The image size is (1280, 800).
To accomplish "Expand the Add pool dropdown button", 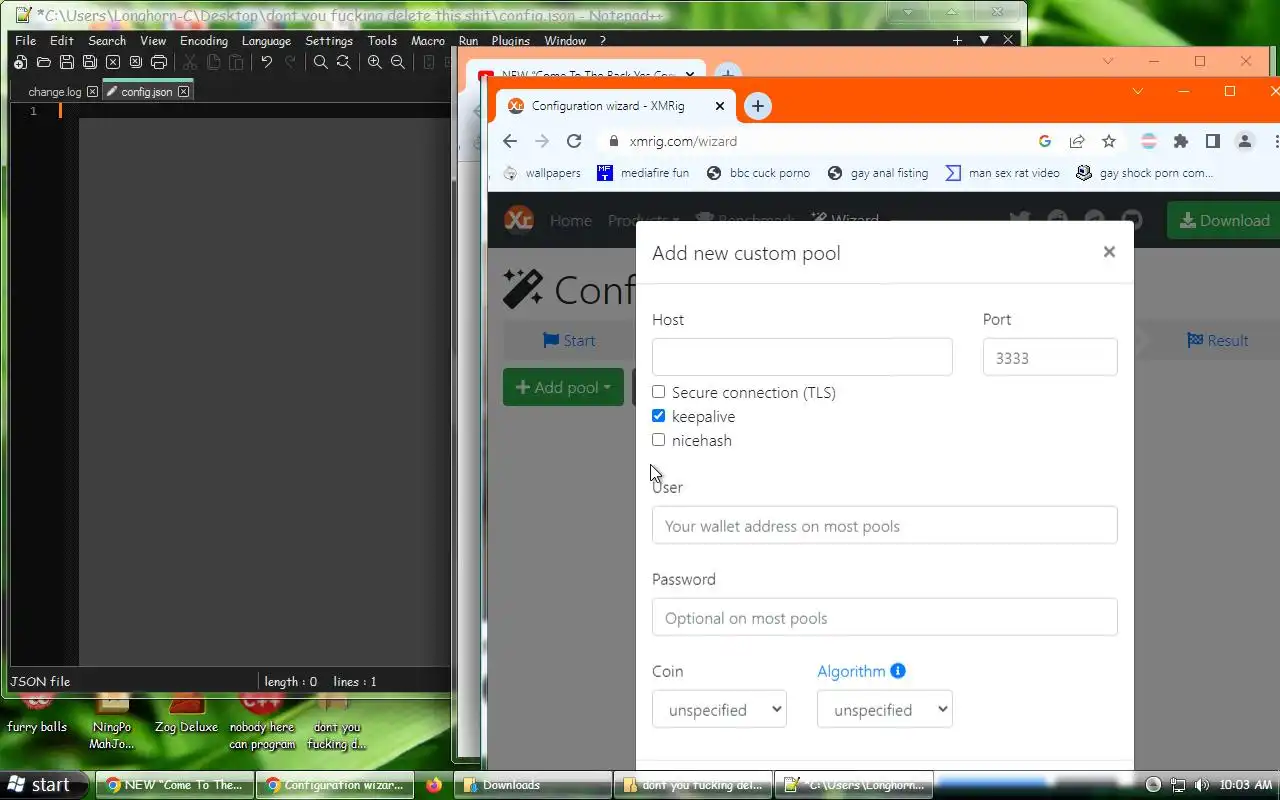I will [563, 387].
